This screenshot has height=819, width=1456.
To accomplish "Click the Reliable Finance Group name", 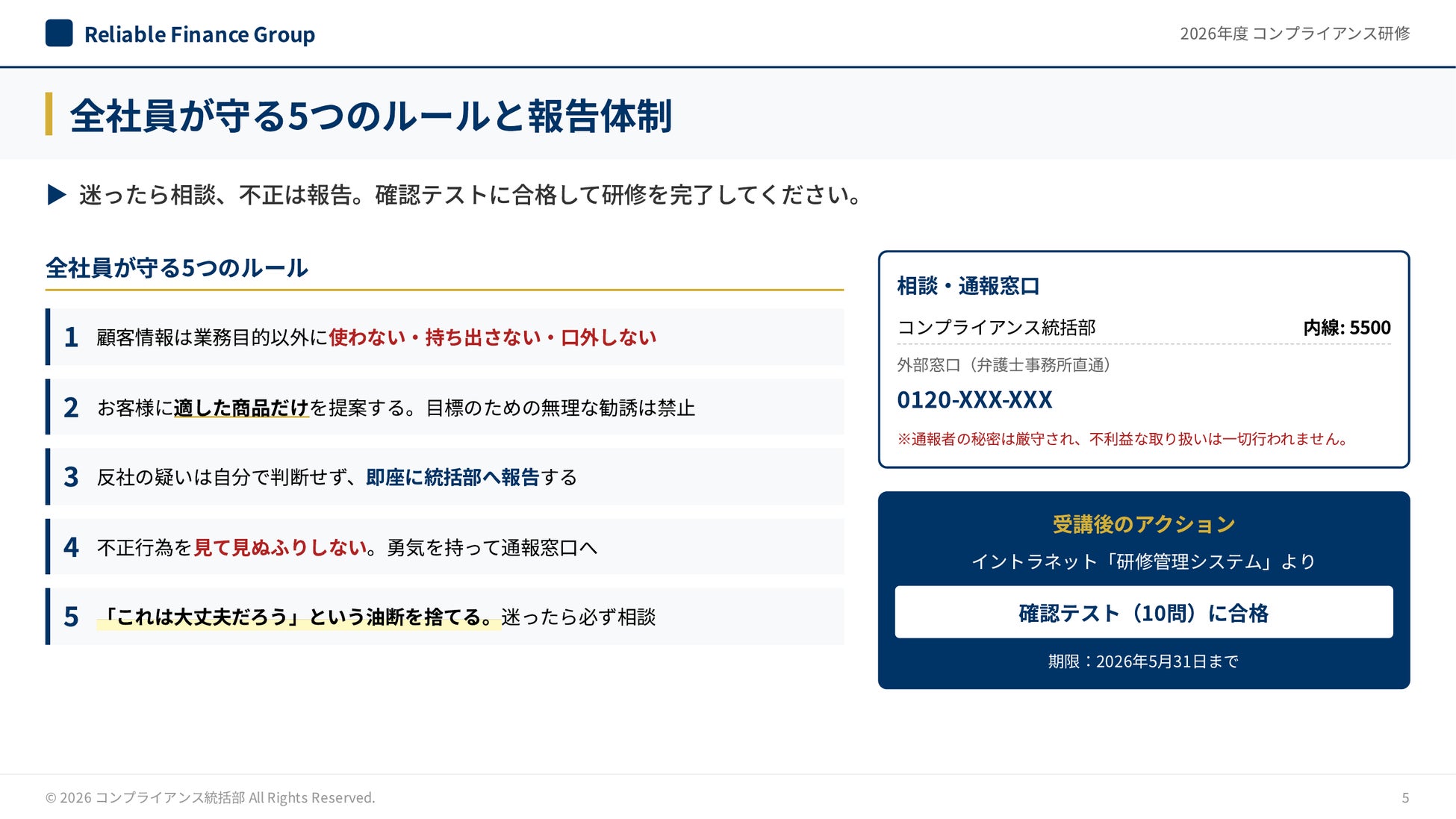I will tap(199, 34).
